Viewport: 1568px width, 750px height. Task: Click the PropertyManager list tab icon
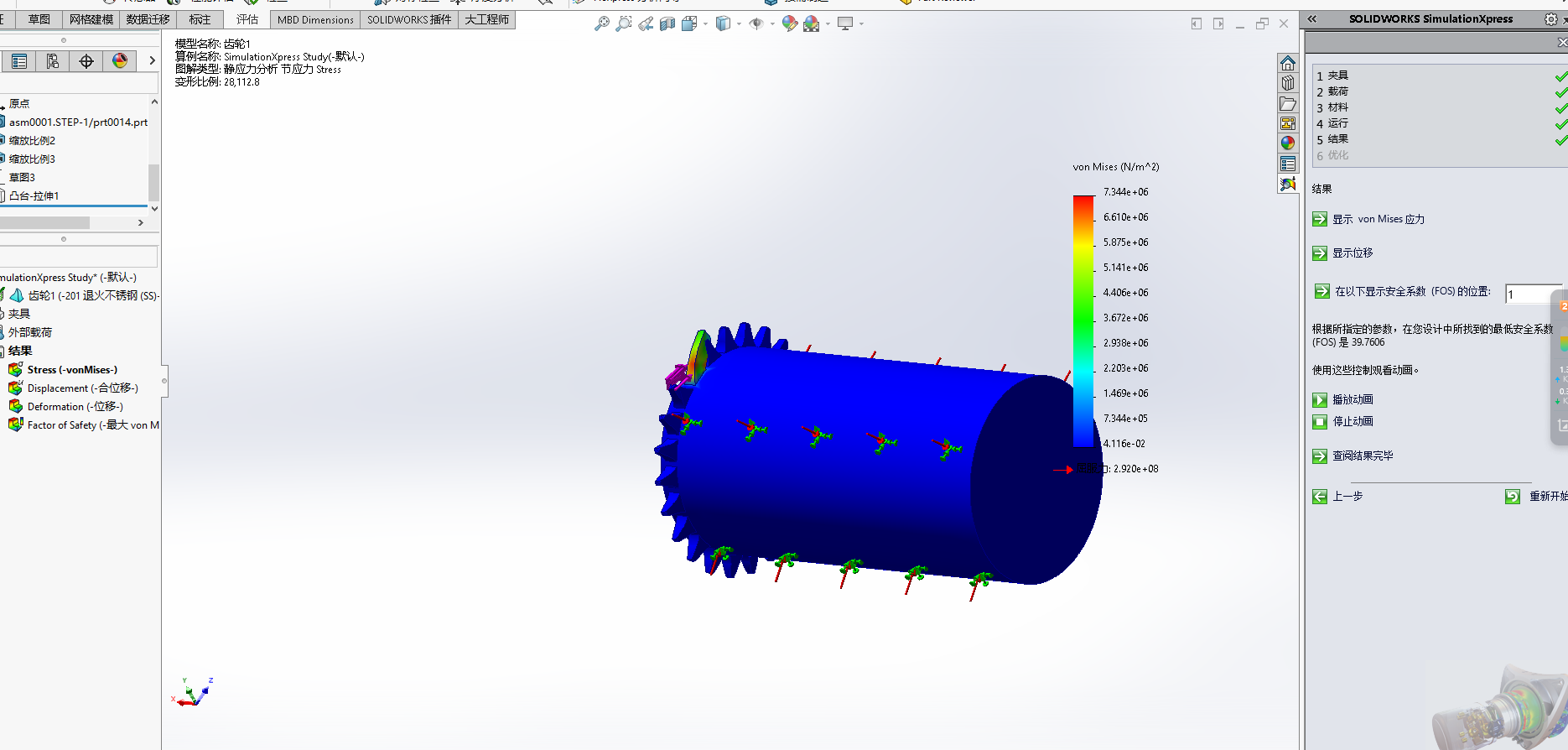point(19,61)
